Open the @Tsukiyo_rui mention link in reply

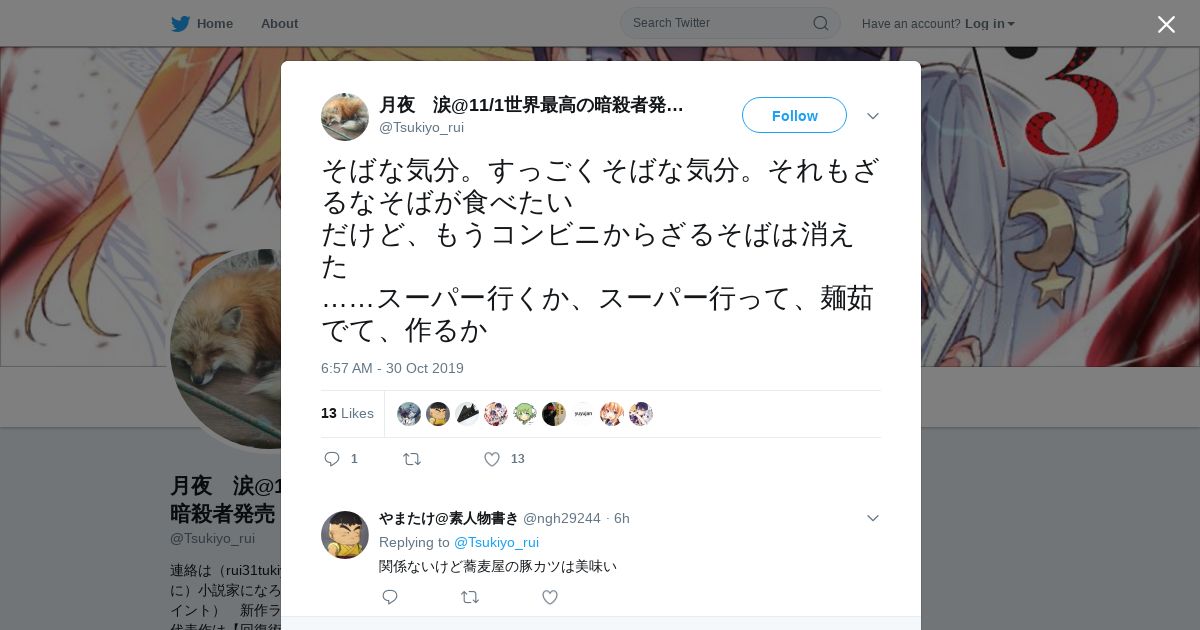[x=496, y=542]
